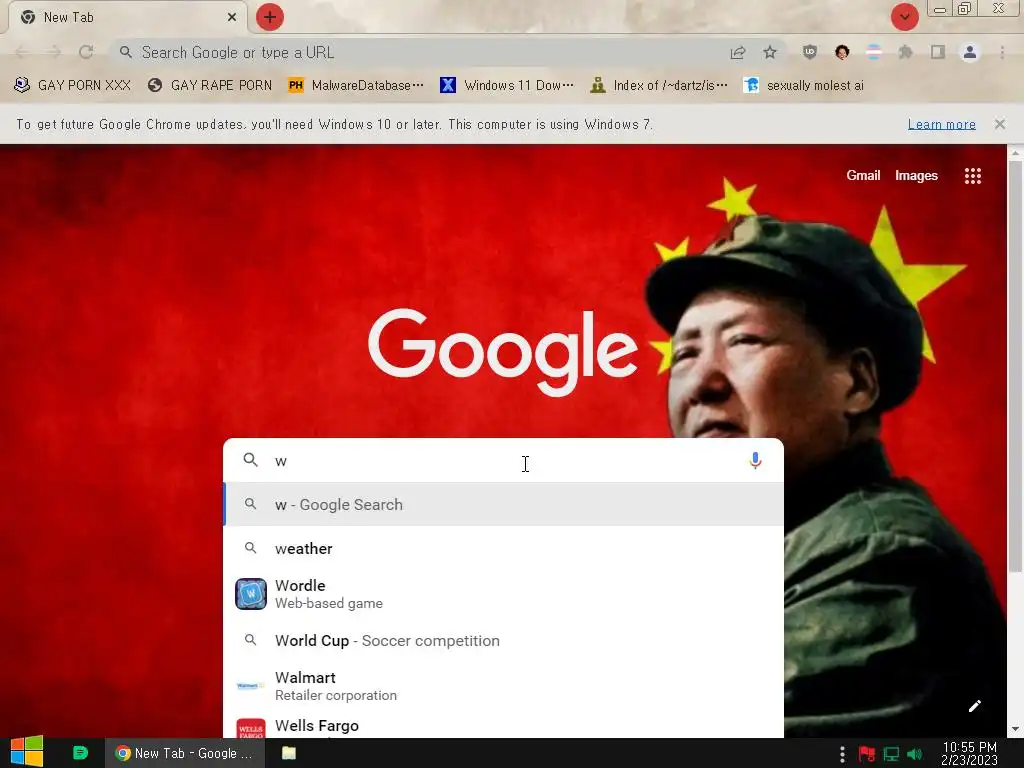Open the Windows Start menu
Screen dimensions: 1024x768
coord(27,752)
